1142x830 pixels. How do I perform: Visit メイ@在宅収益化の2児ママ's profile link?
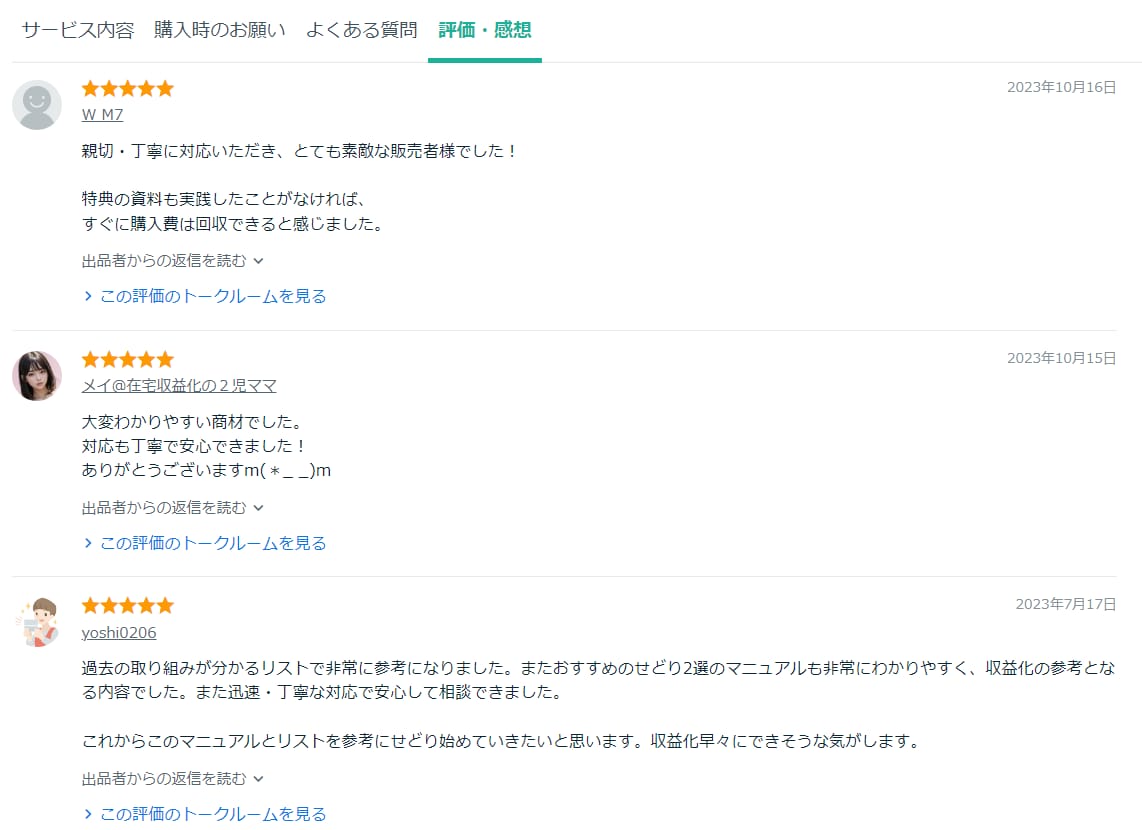[179, 385]
